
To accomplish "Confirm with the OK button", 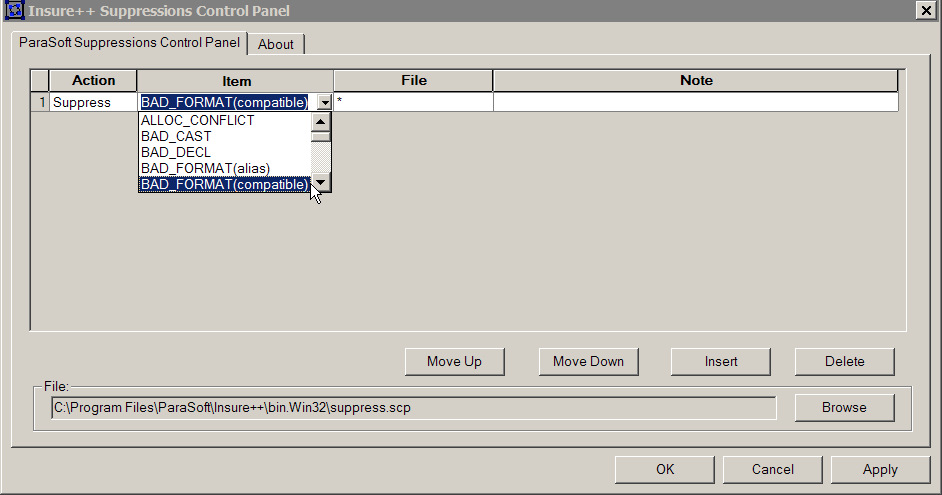I will (664, 469).
